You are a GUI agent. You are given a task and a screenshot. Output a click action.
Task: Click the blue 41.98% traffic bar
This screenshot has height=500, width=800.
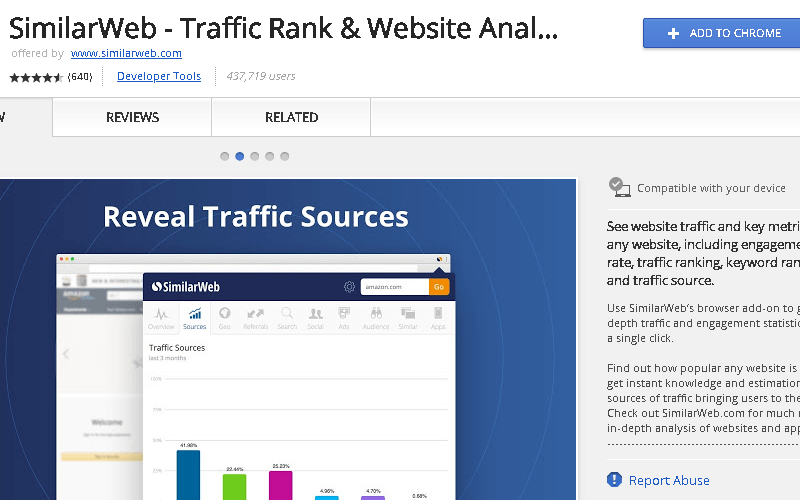188,475
